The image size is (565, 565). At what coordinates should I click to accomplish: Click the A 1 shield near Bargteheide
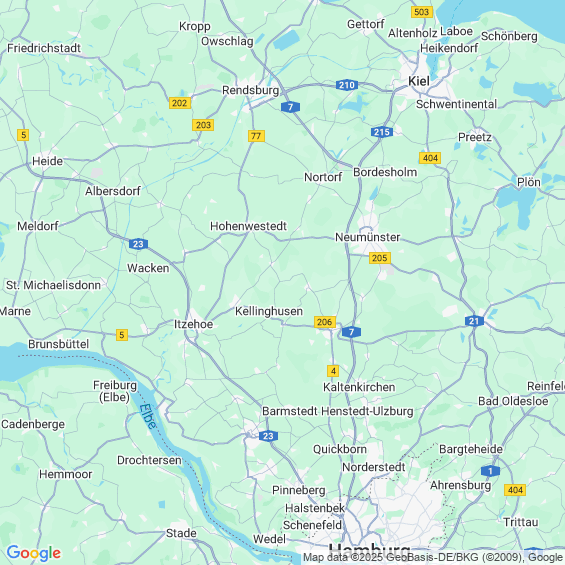pos(490,471)
